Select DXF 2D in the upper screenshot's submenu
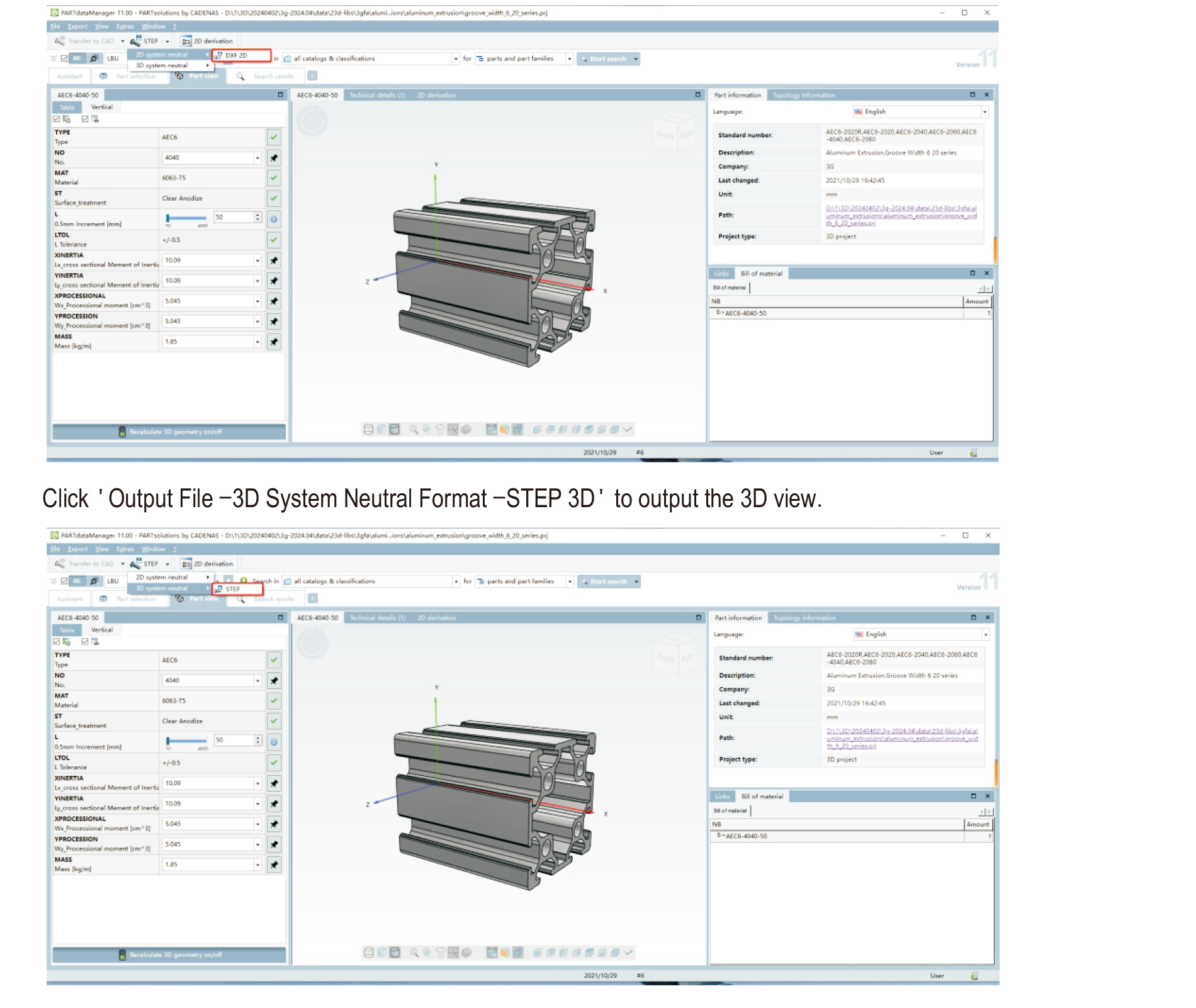Screen dimensions: 1196x1008 click(242, 55)
